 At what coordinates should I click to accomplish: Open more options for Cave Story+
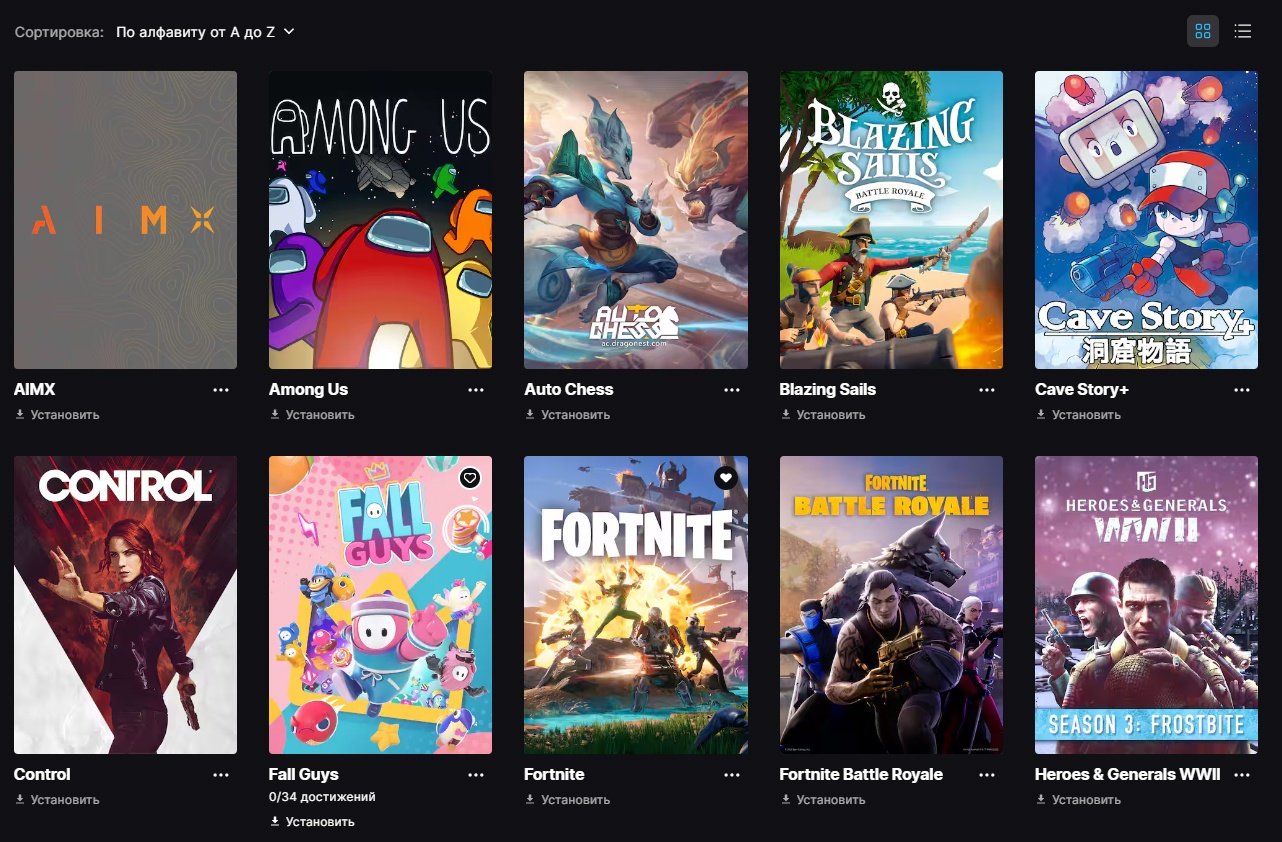coord(1242,390)
